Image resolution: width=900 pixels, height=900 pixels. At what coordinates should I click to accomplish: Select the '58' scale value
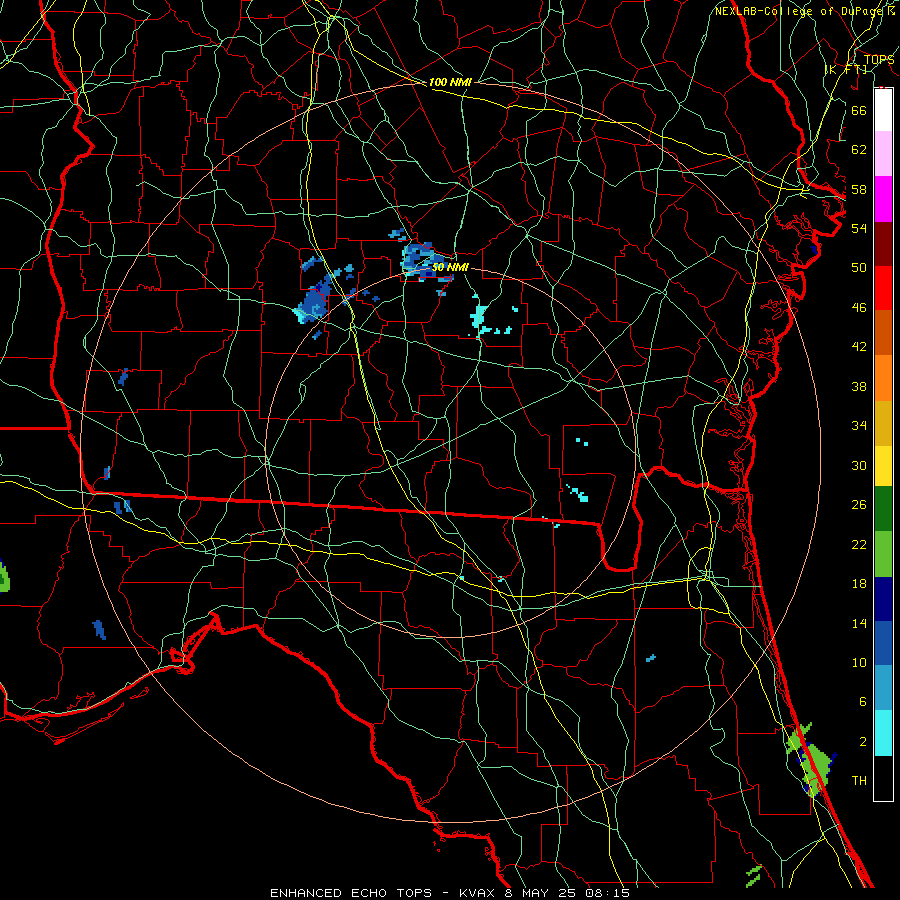[859, 189]
